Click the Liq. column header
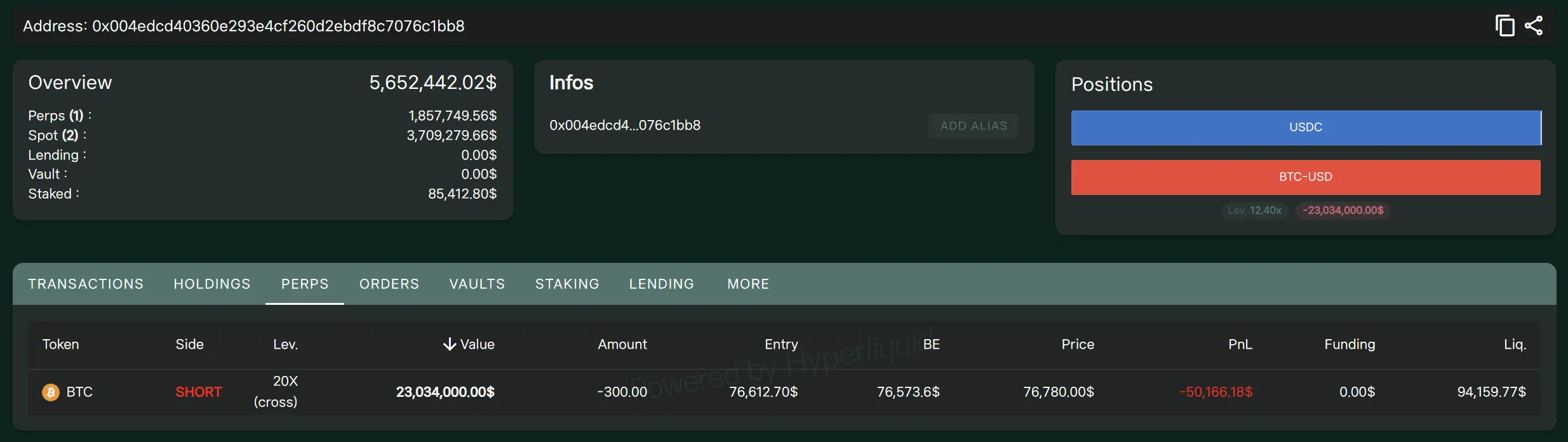This screenshot has height=442, width=1568. [1515, 344]
